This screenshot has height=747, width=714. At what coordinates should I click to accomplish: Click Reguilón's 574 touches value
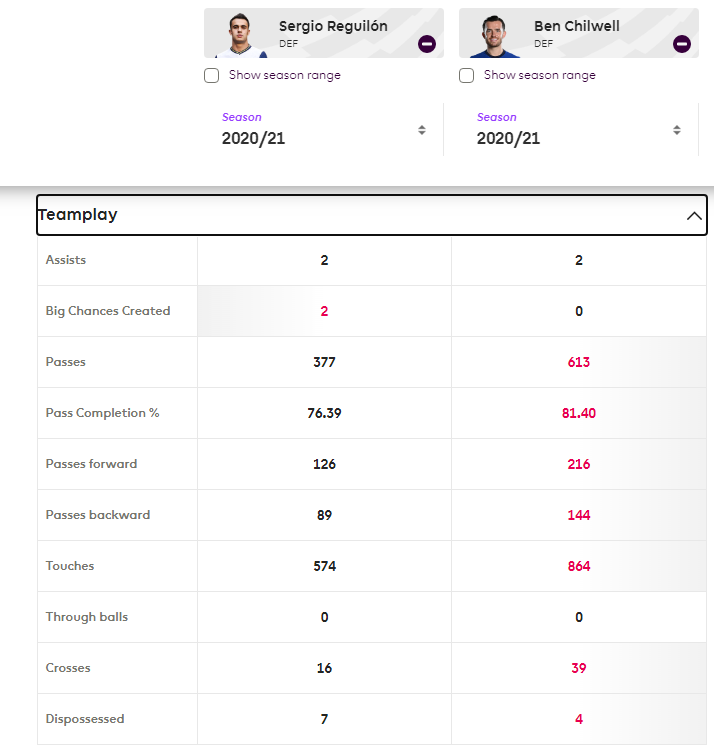[x=324, y=566]
